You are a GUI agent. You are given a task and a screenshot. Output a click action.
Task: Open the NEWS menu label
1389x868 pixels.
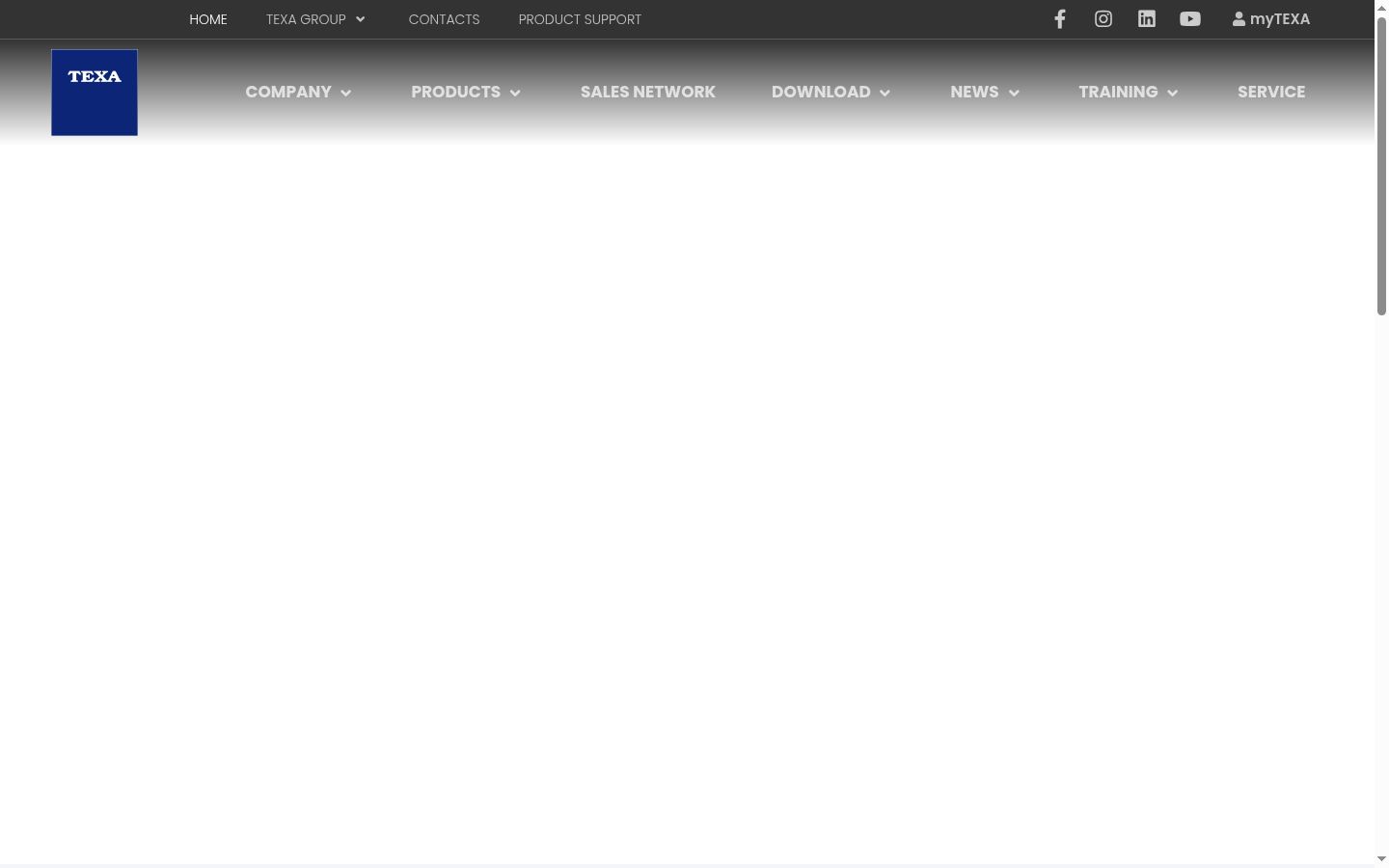tap(974, 92)
